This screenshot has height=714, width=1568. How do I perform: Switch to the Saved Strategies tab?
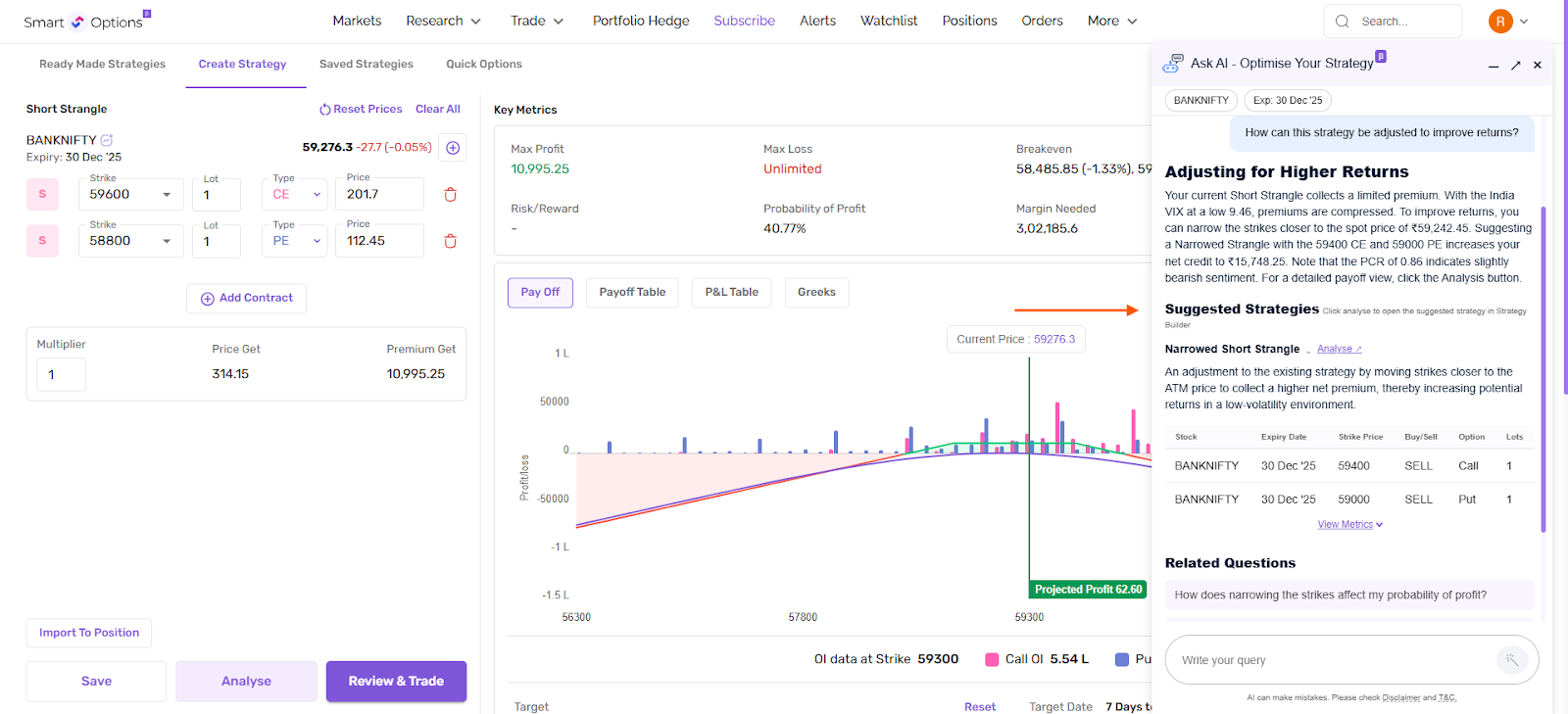(x=366, y=65)
